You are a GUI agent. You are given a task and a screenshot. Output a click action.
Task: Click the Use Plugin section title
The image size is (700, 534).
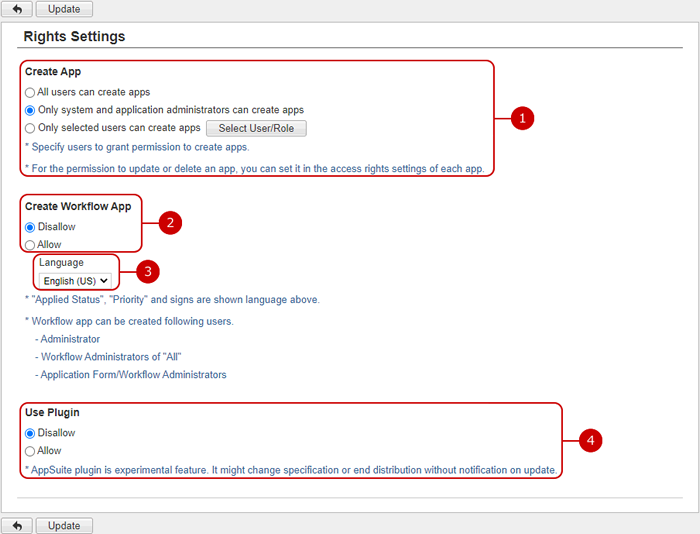[52, 412]
